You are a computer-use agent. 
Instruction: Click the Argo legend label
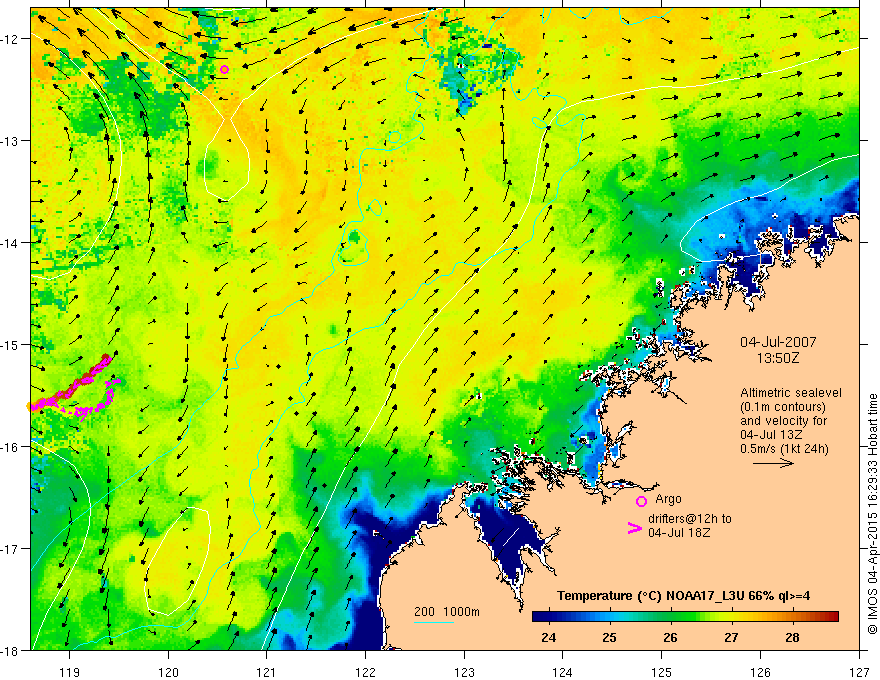coord(668,499)
